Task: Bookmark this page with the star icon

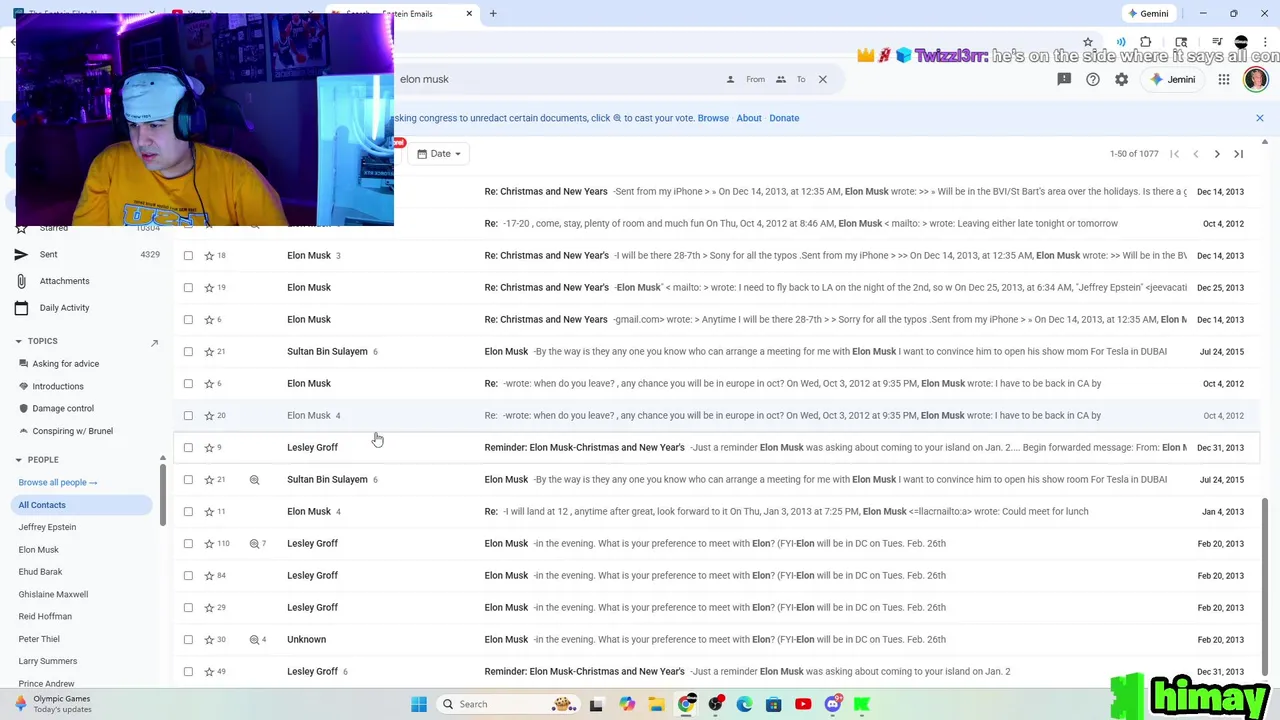Action: click(1088, 42)
